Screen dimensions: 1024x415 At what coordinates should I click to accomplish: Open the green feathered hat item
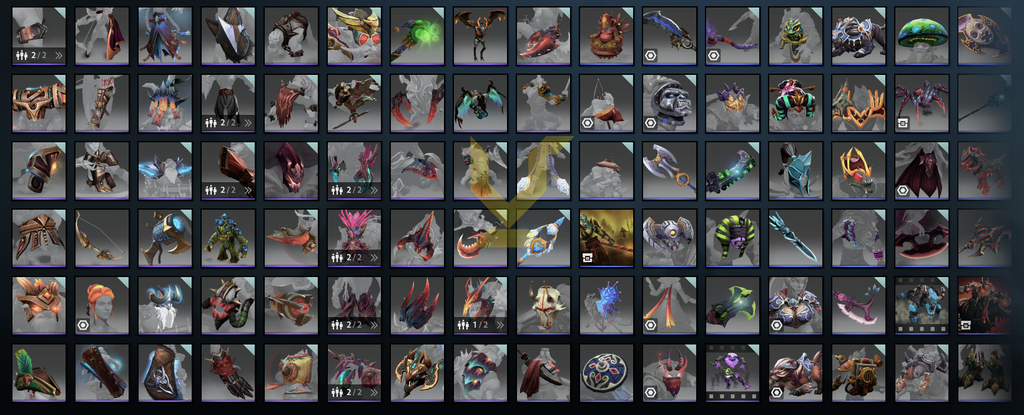tap(39, 373)
